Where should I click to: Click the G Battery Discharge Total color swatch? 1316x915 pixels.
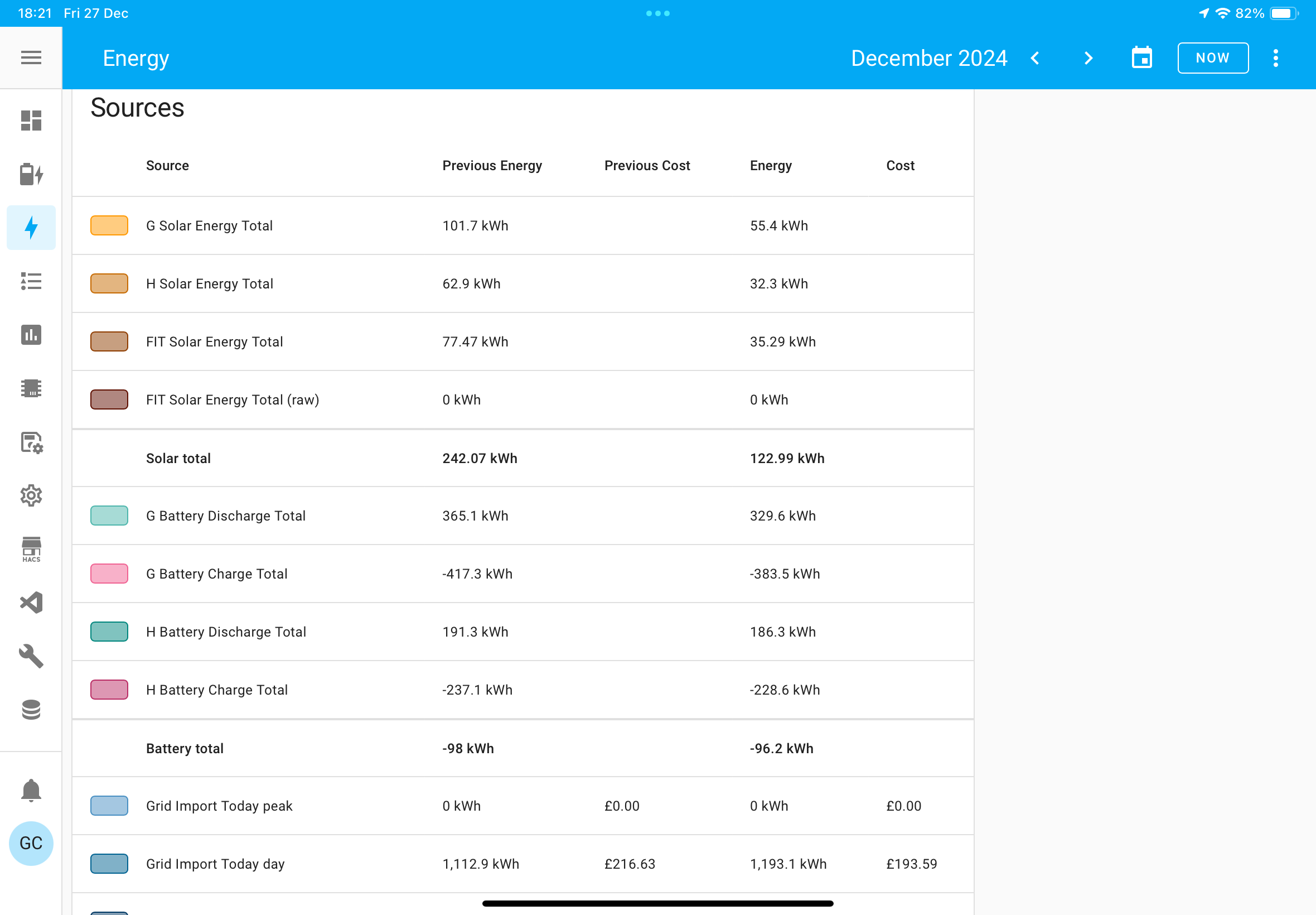pos(109,516)
